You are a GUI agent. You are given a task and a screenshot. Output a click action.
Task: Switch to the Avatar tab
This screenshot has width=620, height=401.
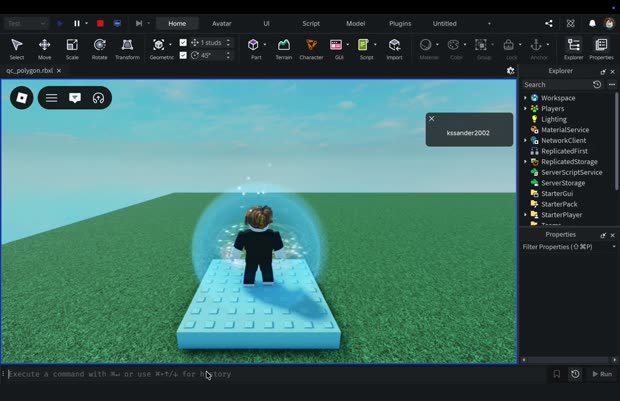pyautogui.click(x=221, y=23)
